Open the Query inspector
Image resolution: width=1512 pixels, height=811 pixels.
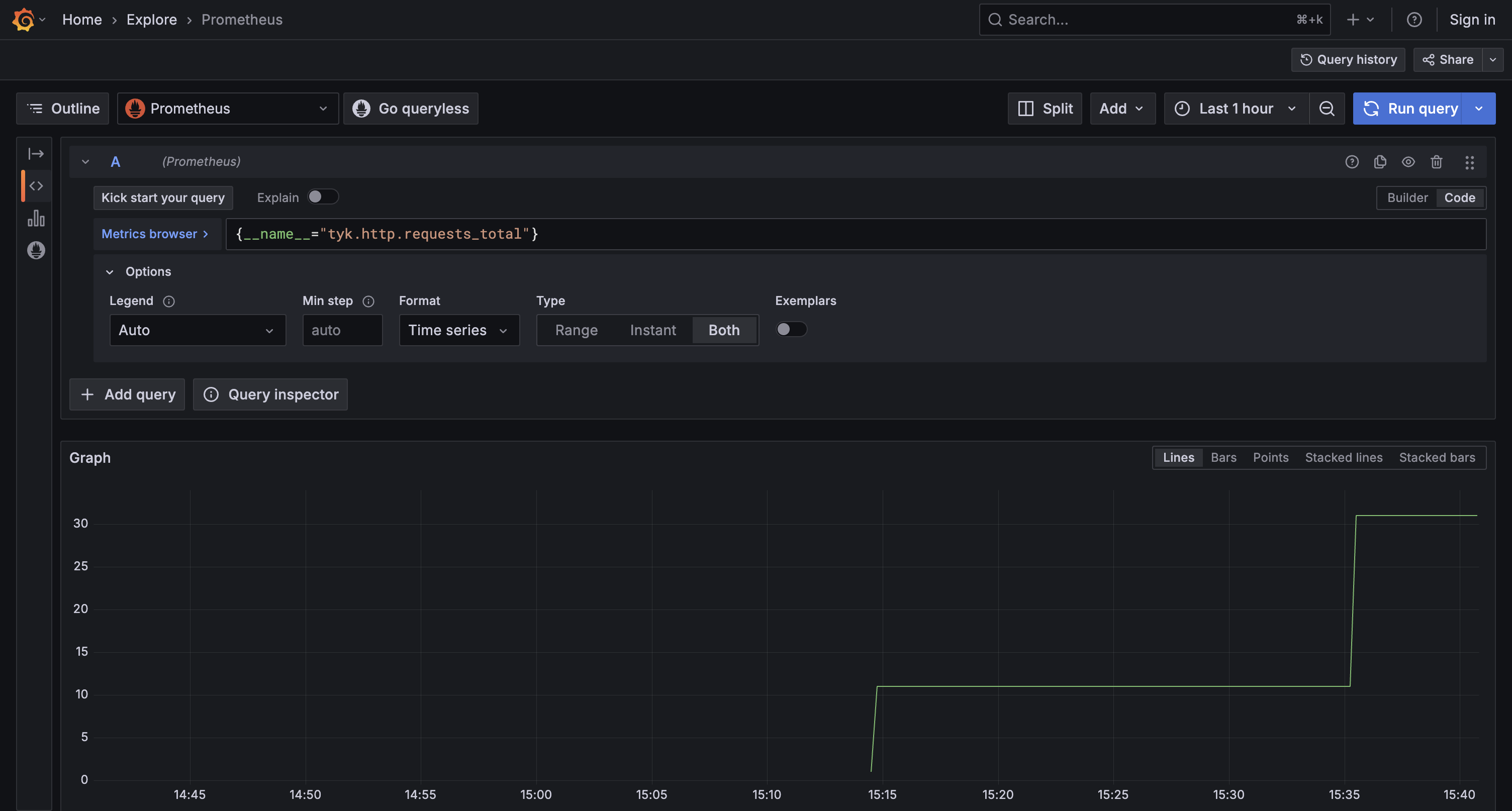pyautogui.click(x=270, y=394)
